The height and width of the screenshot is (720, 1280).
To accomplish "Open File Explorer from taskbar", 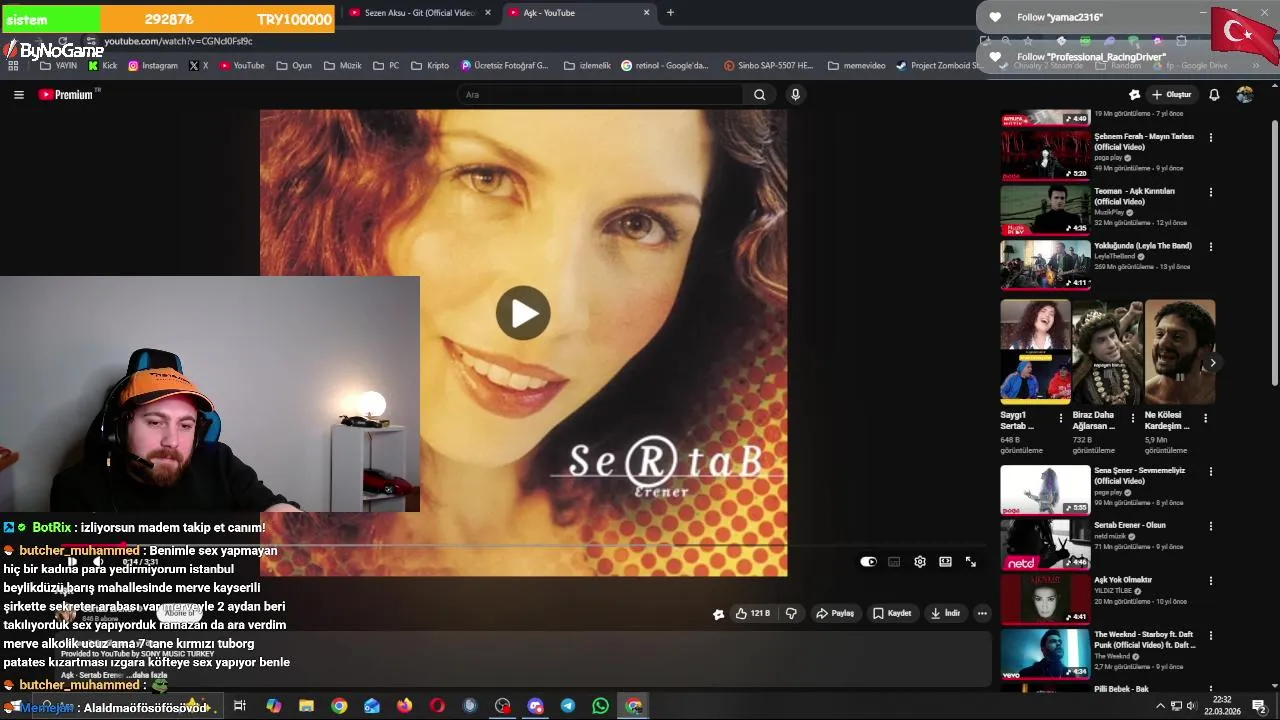I will pos(306,706).
